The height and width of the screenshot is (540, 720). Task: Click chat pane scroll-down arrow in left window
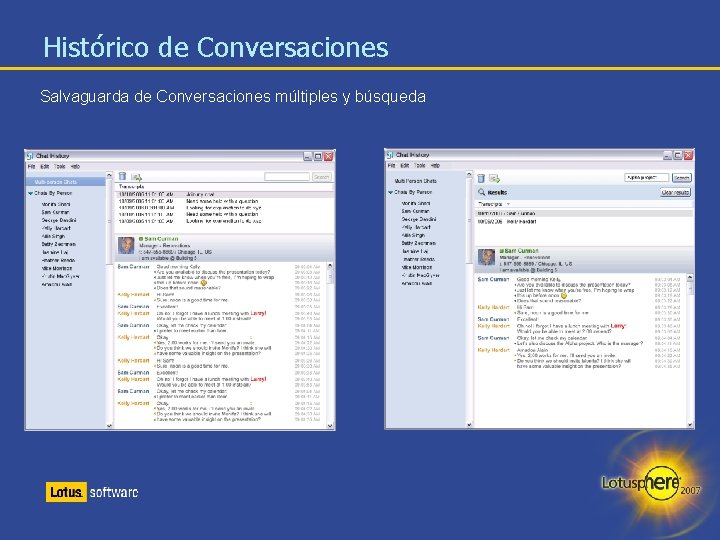coord(330,426)
